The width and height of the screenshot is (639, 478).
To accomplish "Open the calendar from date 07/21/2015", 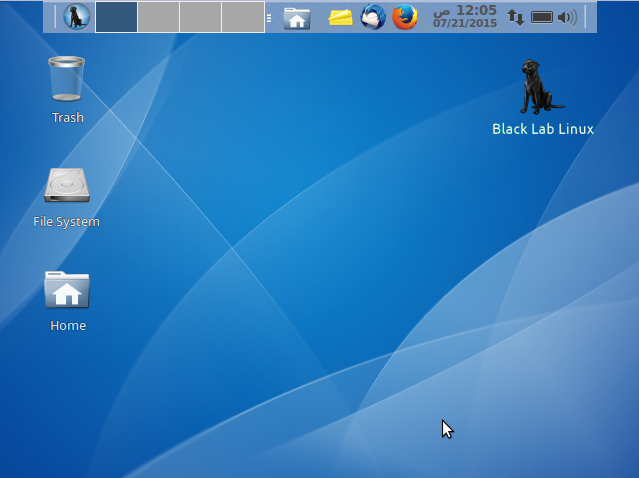I will 465,23.
